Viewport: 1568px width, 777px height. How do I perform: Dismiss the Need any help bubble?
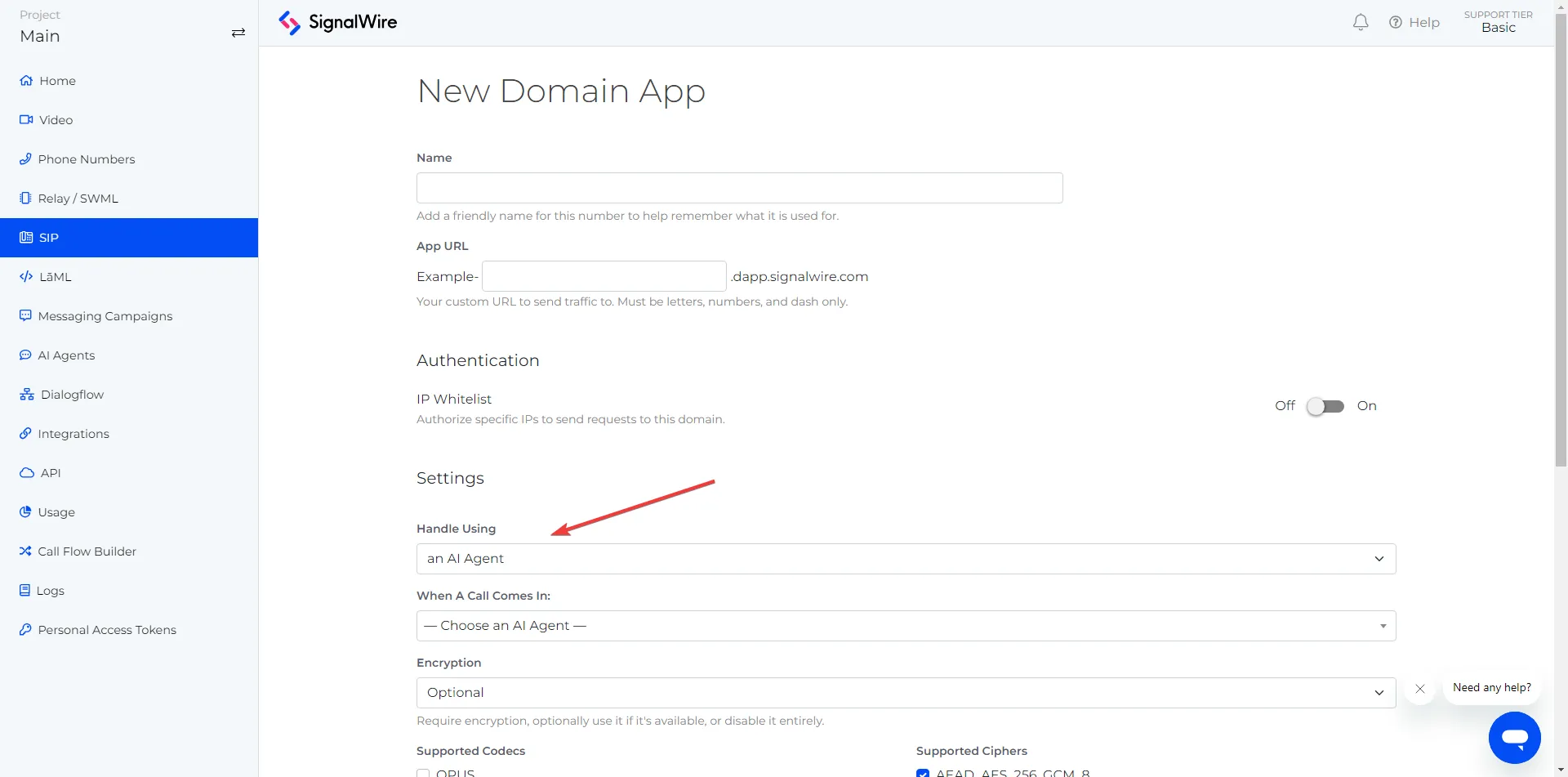click(1420, 689)
